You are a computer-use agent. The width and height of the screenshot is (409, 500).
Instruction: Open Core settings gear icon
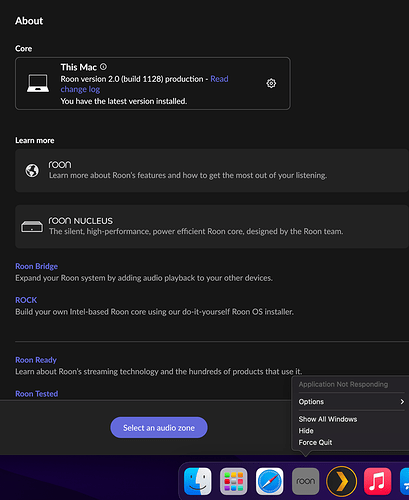point(271,83)
